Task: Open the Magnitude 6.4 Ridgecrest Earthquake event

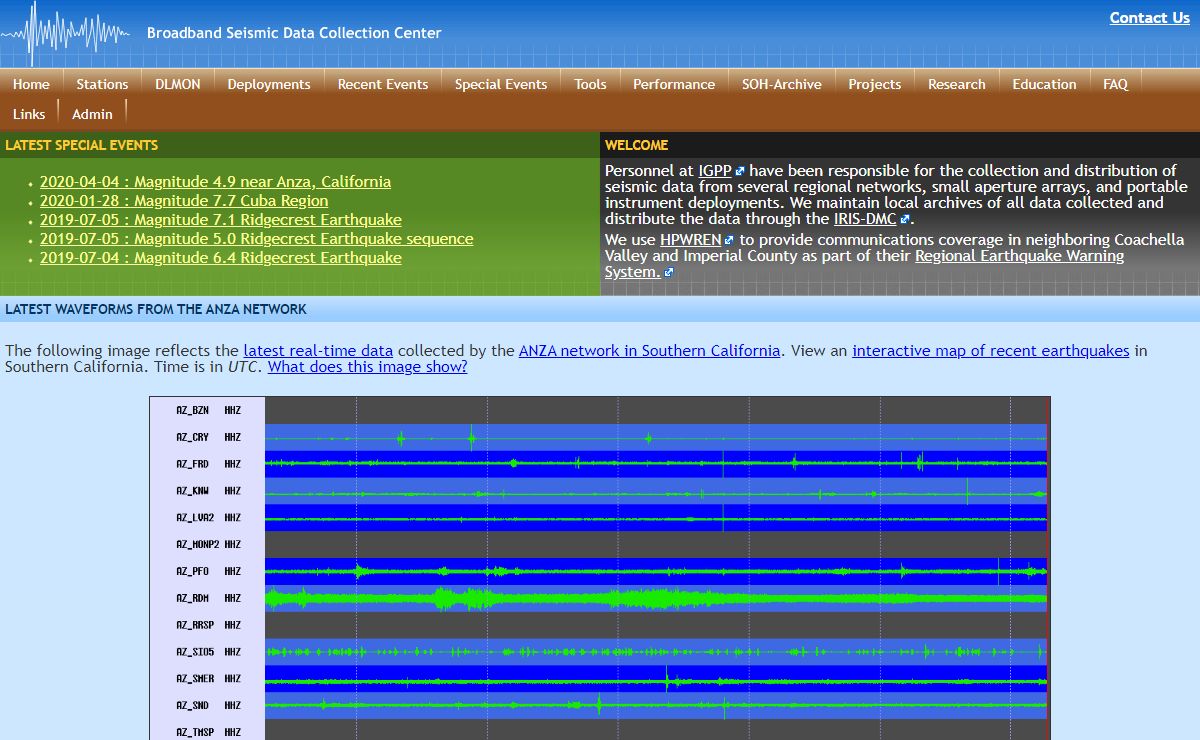Action: 221,258
